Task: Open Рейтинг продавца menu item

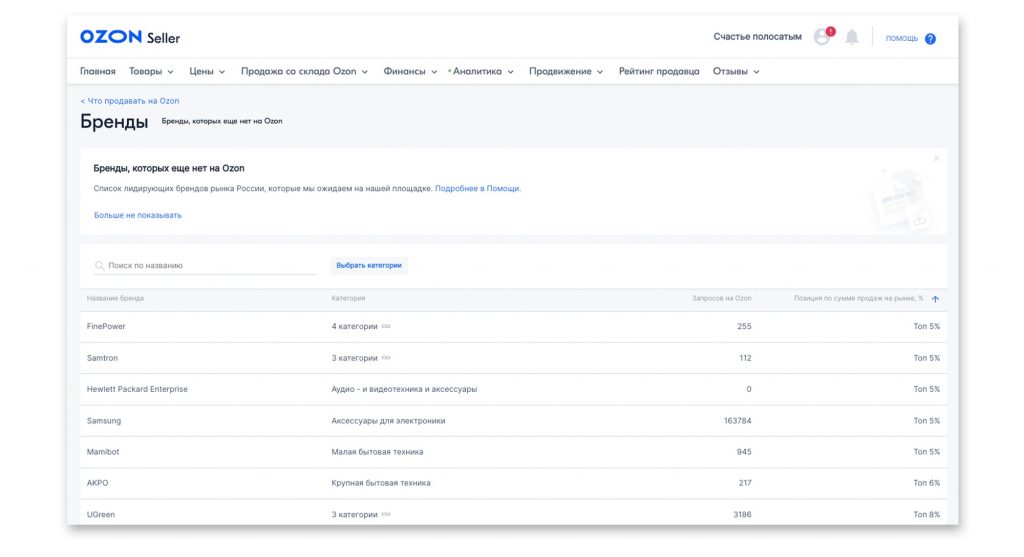Action: click(659, 72)
